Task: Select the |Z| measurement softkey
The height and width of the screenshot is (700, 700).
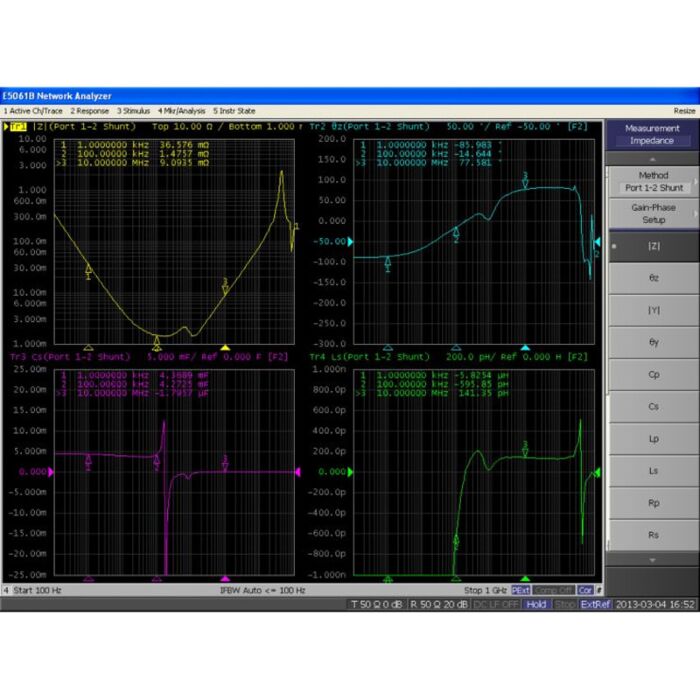Action: 653,246
